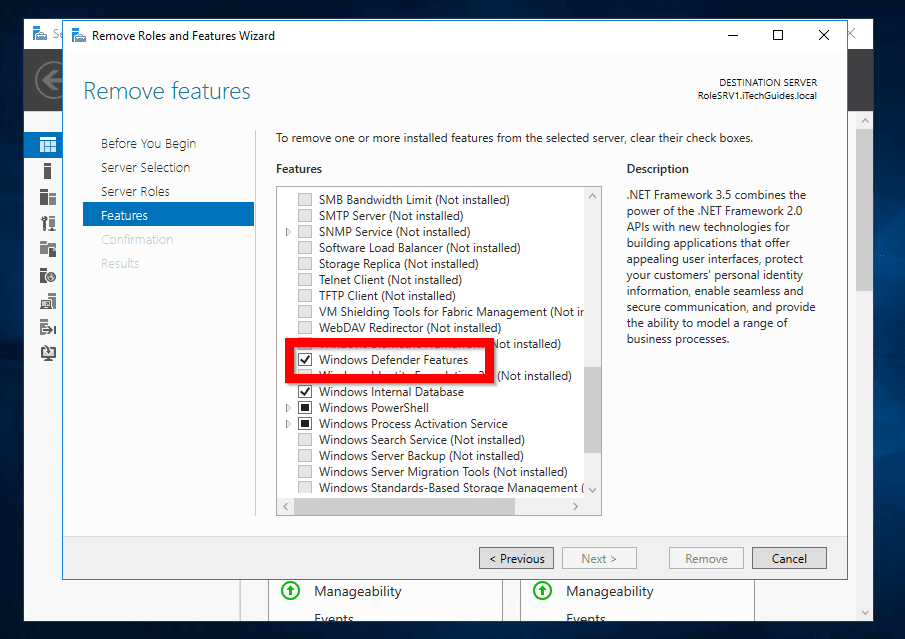Click the Previous button
This screenshot has width=905, height=639.
point(516,558)
